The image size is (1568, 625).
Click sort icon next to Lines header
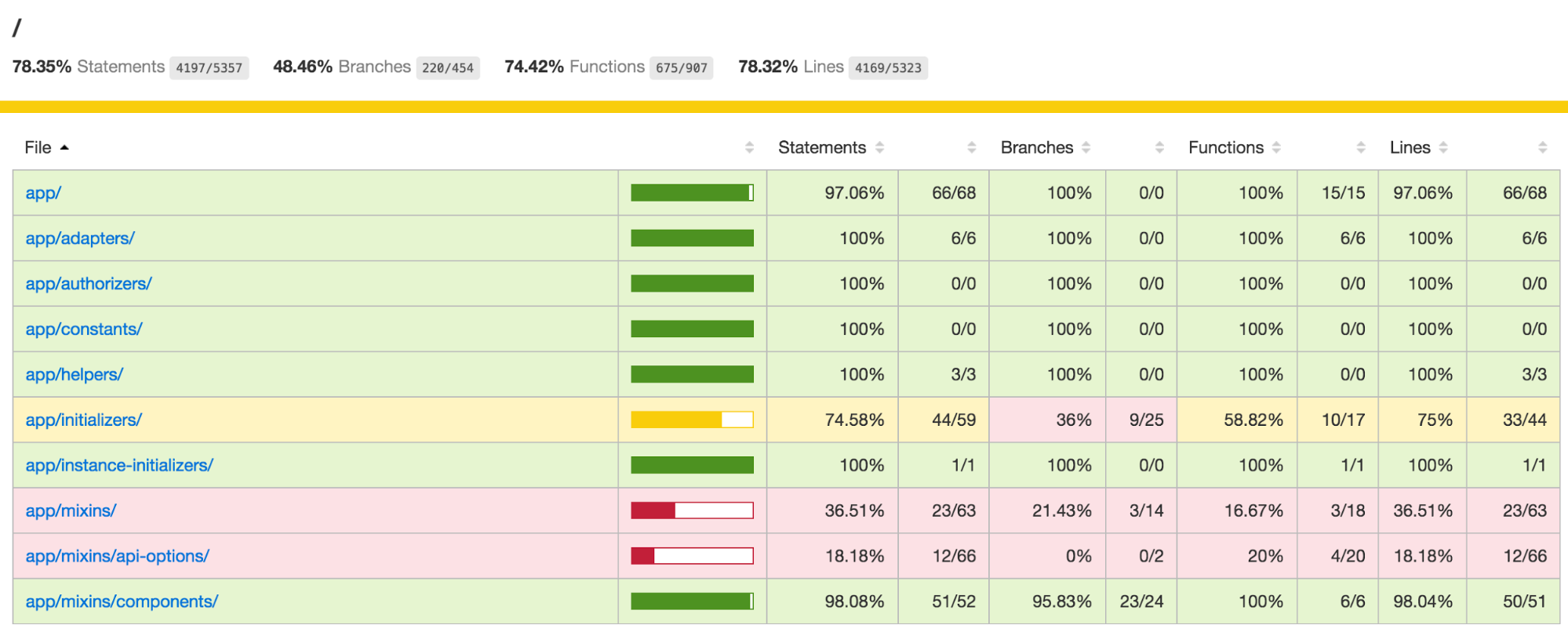click(1443, 147)
